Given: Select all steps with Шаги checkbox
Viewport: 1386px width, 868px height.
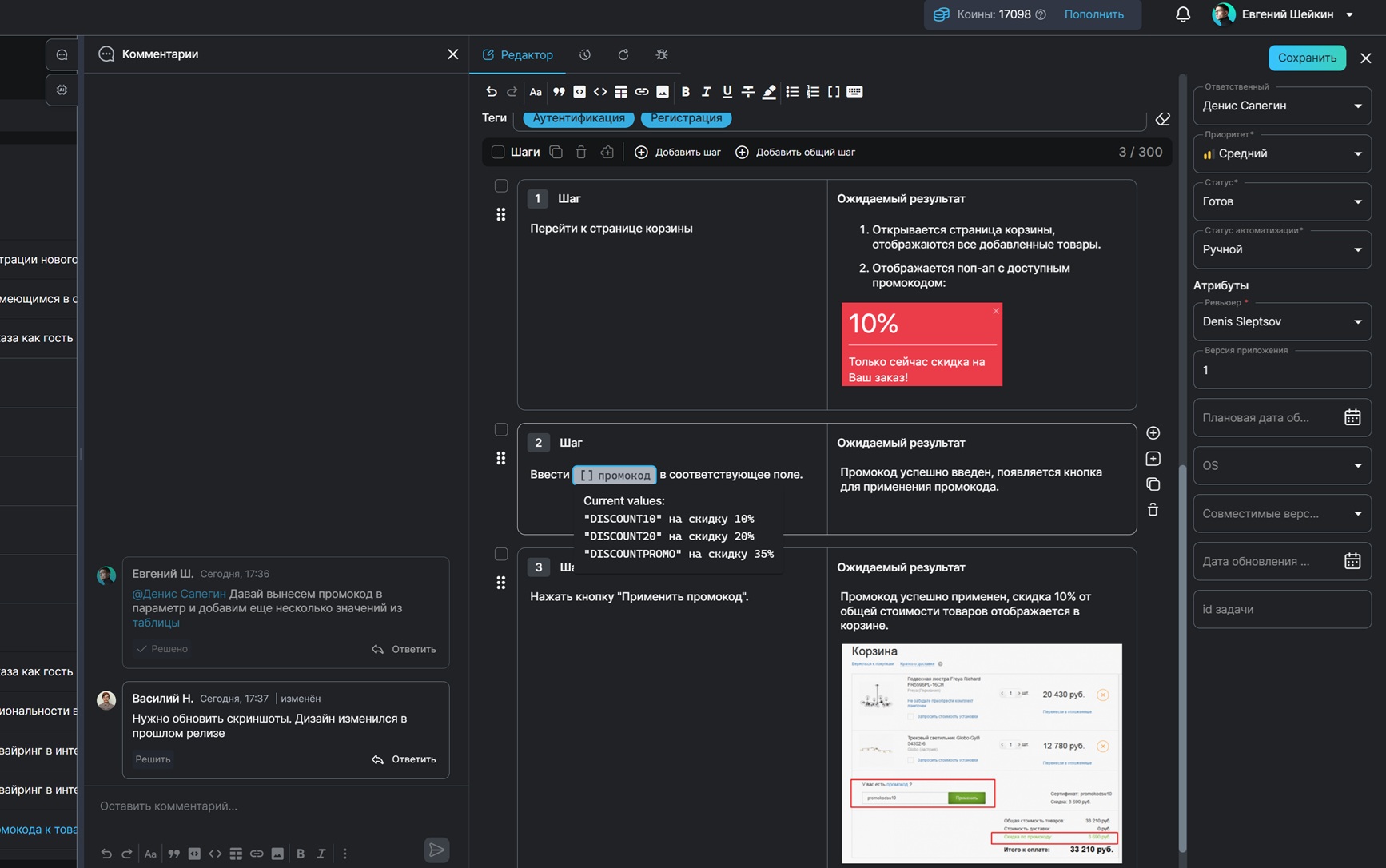Looking at the screenshot, I should point(498,152).
